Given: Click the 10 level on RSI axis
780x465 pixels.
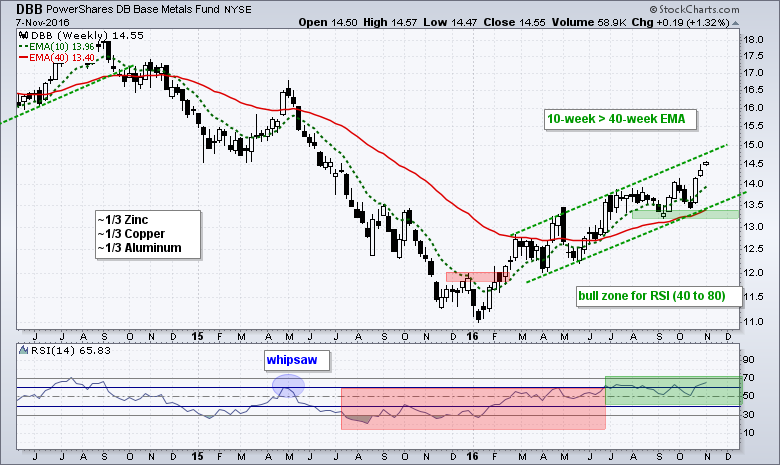Looking at the screenshot, I should point(749,432).
